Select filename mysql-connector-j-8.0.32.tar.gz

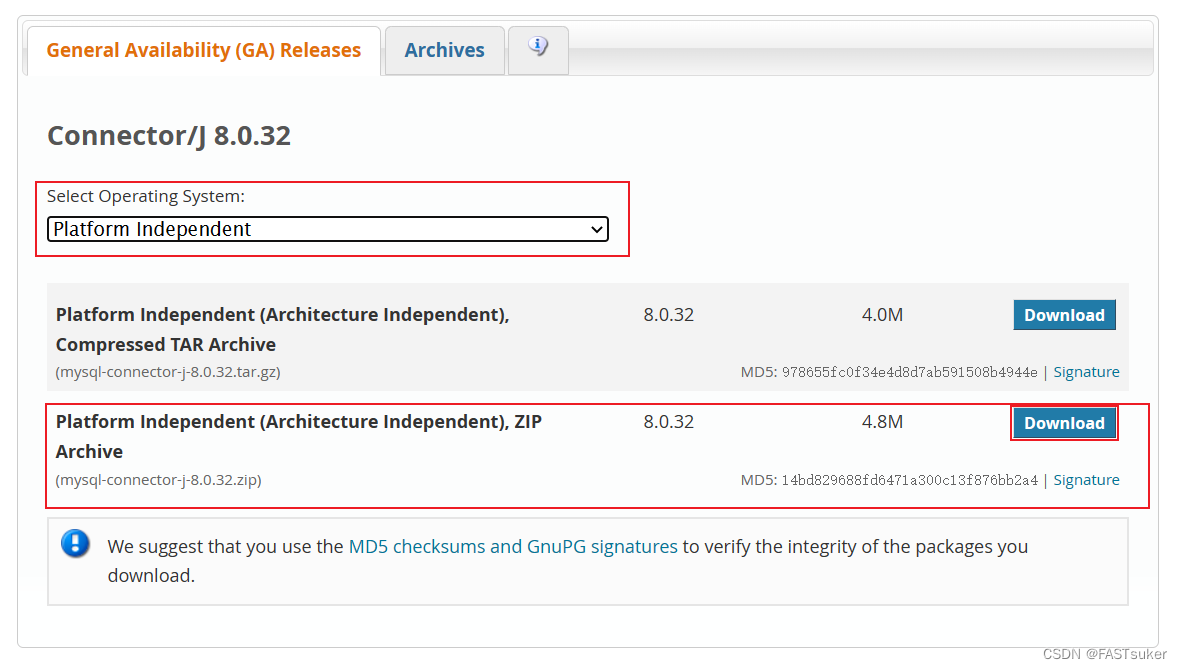[x=168, y=372]
